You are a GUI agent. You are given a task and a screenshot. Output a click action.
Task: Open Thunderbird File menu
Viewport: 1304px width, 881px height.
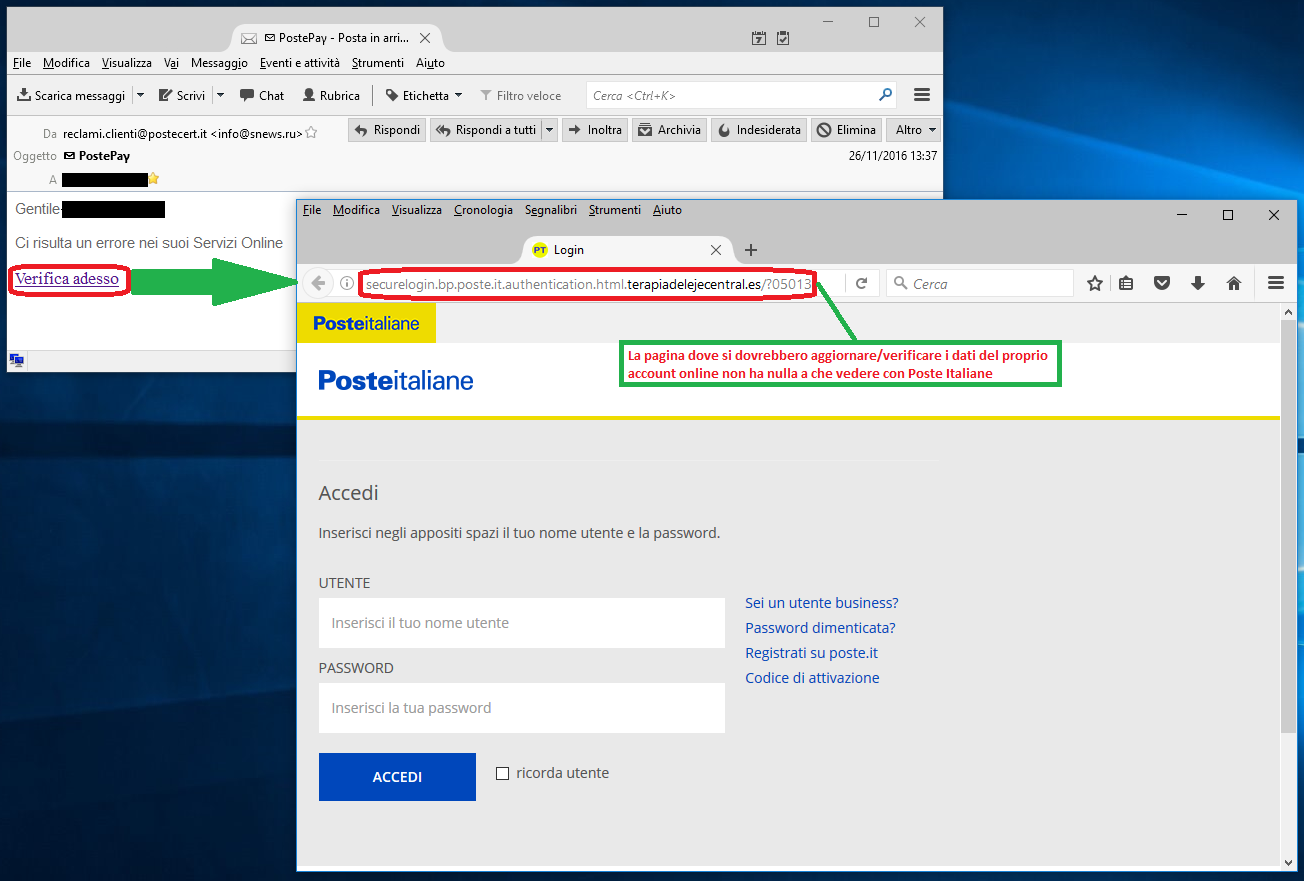pos(22,63)
